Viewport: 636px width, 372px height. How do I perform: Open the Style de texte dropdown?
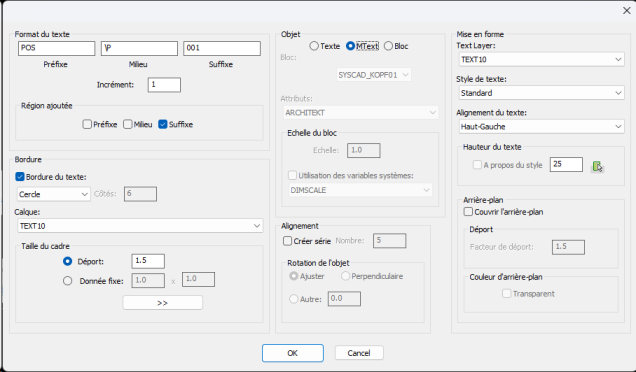tap(541, 93)
